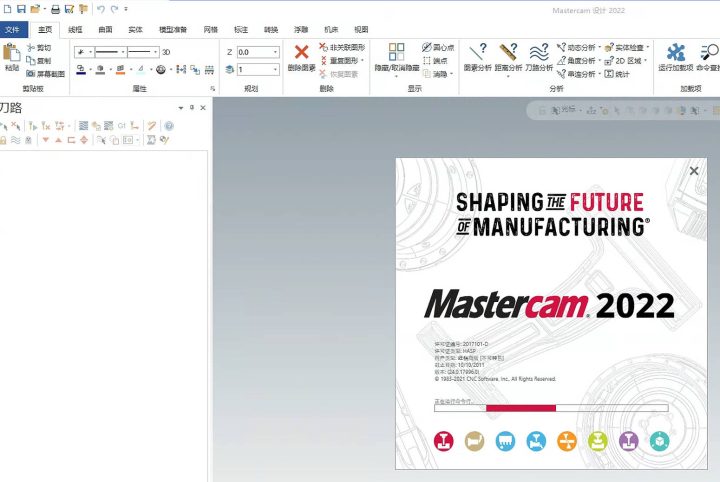720x482 pixels.
Task: Click the 刀路分析 toolpath analyze icon
Action: 539,52
